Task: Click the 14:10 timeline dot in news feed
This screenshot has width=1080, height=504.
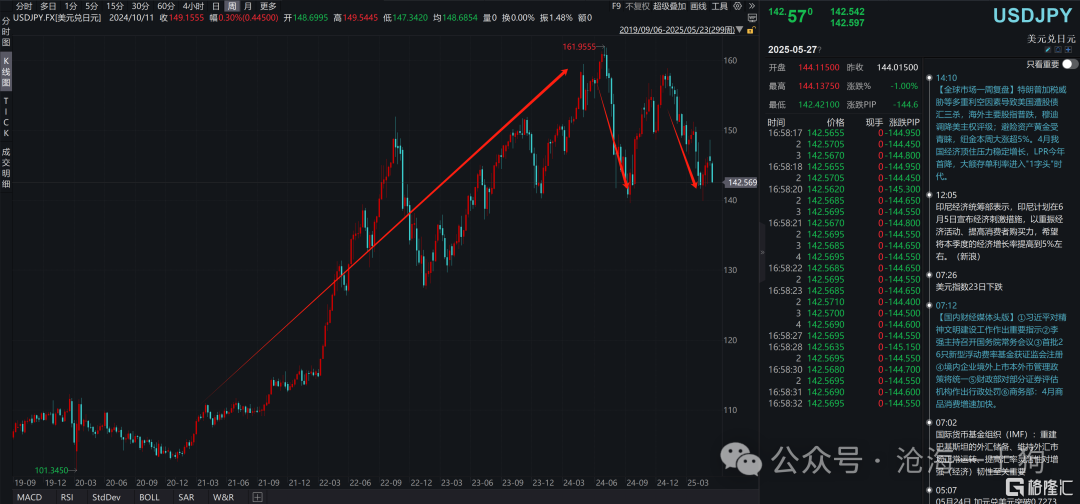Action: click(930, 78)
